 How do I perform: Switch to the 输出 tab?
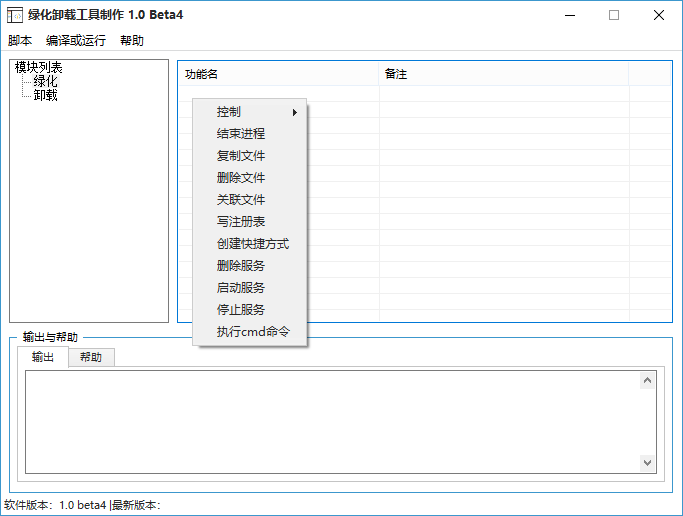click(43, 358)
